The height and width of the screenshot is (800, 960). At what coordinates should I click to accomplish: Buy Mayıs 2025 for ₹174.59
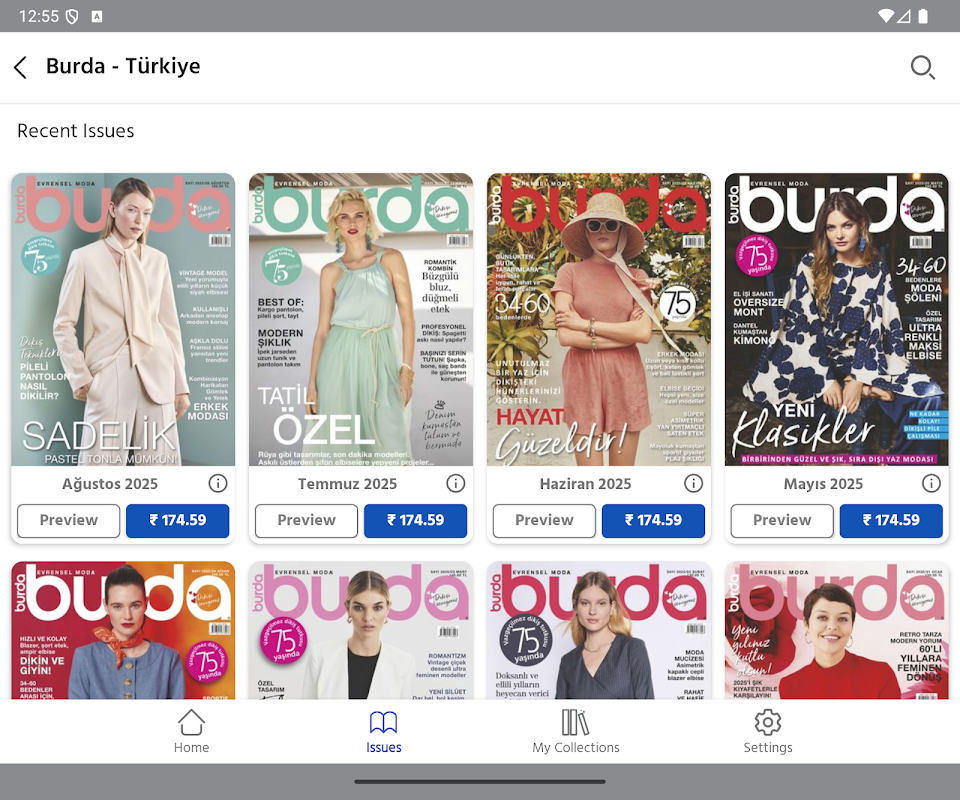coord(891,521)
